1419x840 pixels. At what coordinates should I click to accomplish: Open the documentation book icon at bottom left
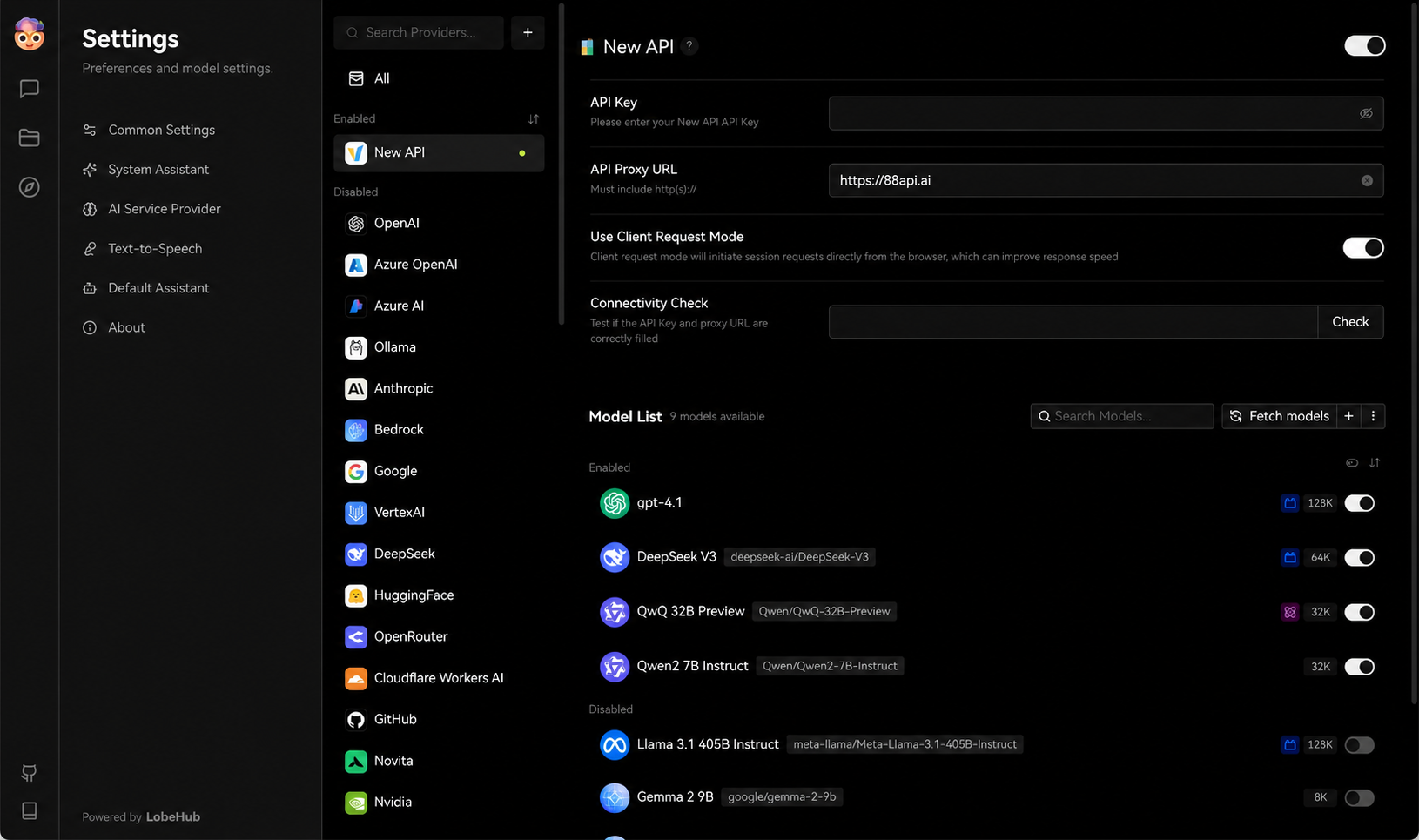point(29,810)
